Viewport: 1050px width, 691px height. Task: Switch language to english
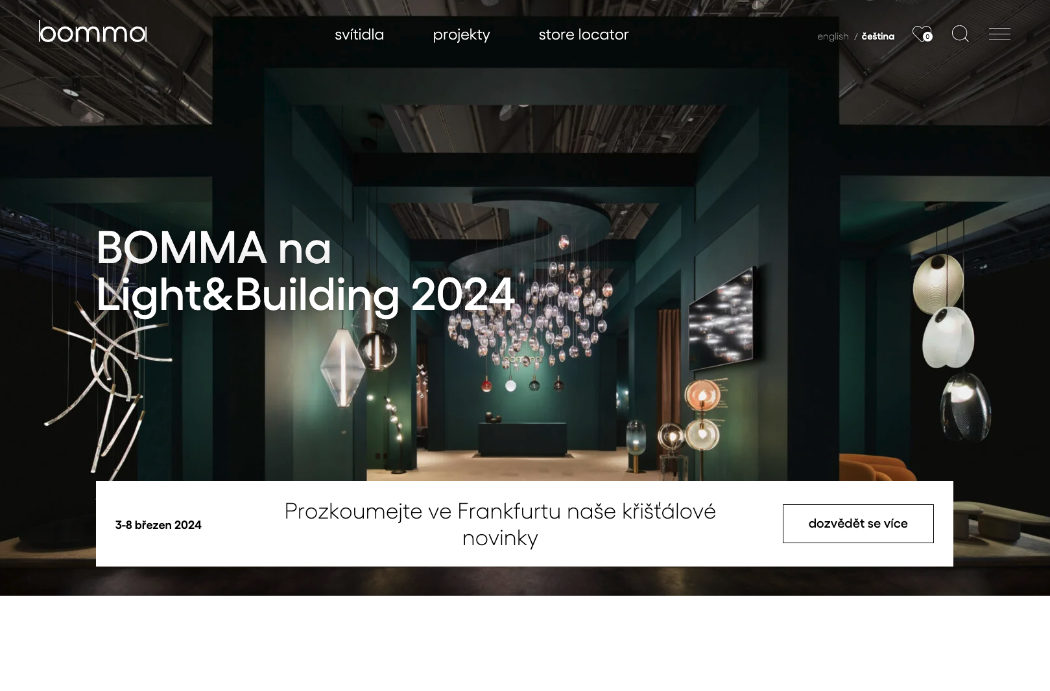[x=832, y=37]
